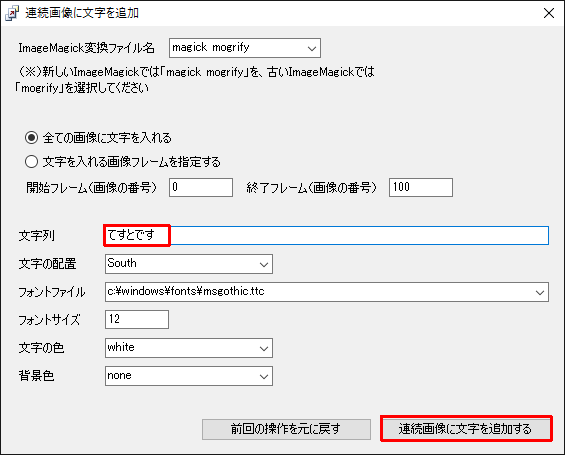This screenshot has height=455, width=565.
Task: Click the none value in the background combo
Action: [x=119, y=375]
